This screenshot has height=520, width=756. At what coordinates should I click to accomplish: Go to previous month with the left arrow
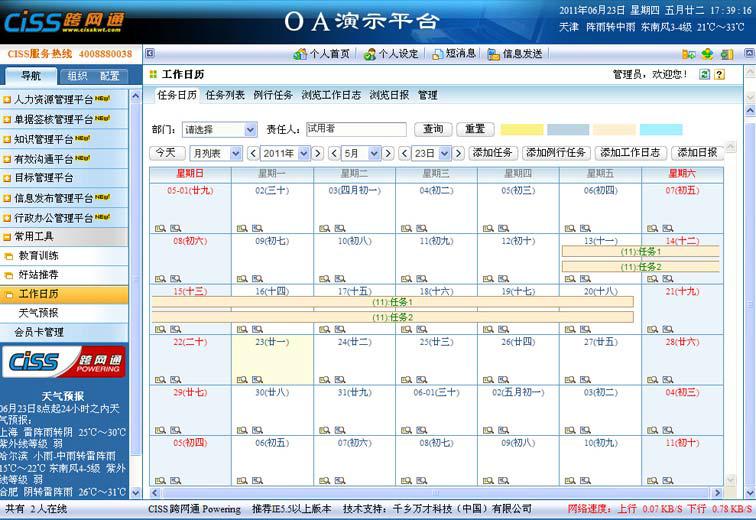(334, 153)
